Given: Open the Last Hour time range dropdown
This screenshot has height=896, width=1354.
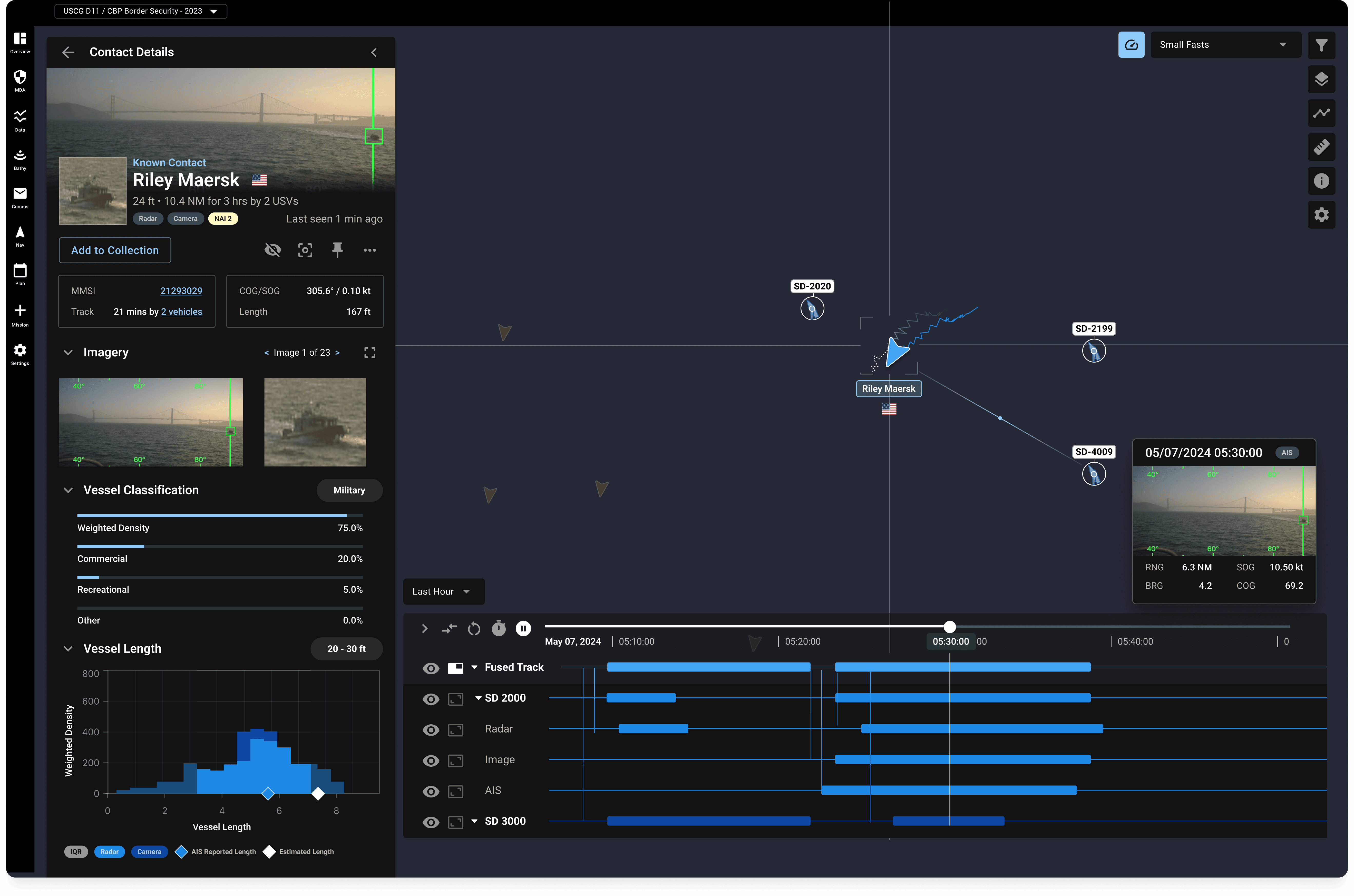Looking at the screenshot, I should [443, 591].
